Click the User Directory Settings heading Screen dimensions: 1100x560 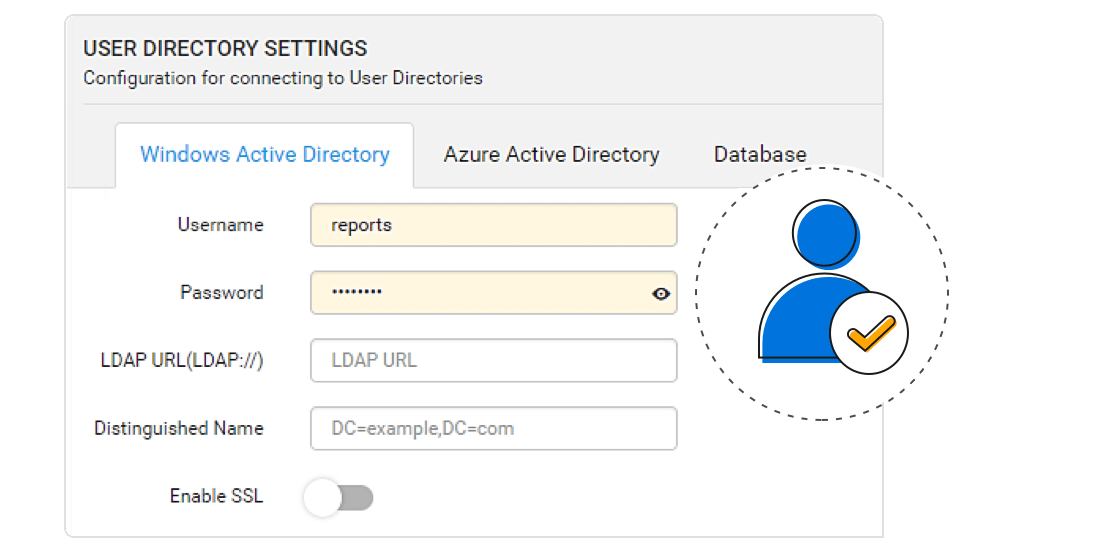pyautogui.click(x=225, y=48)
